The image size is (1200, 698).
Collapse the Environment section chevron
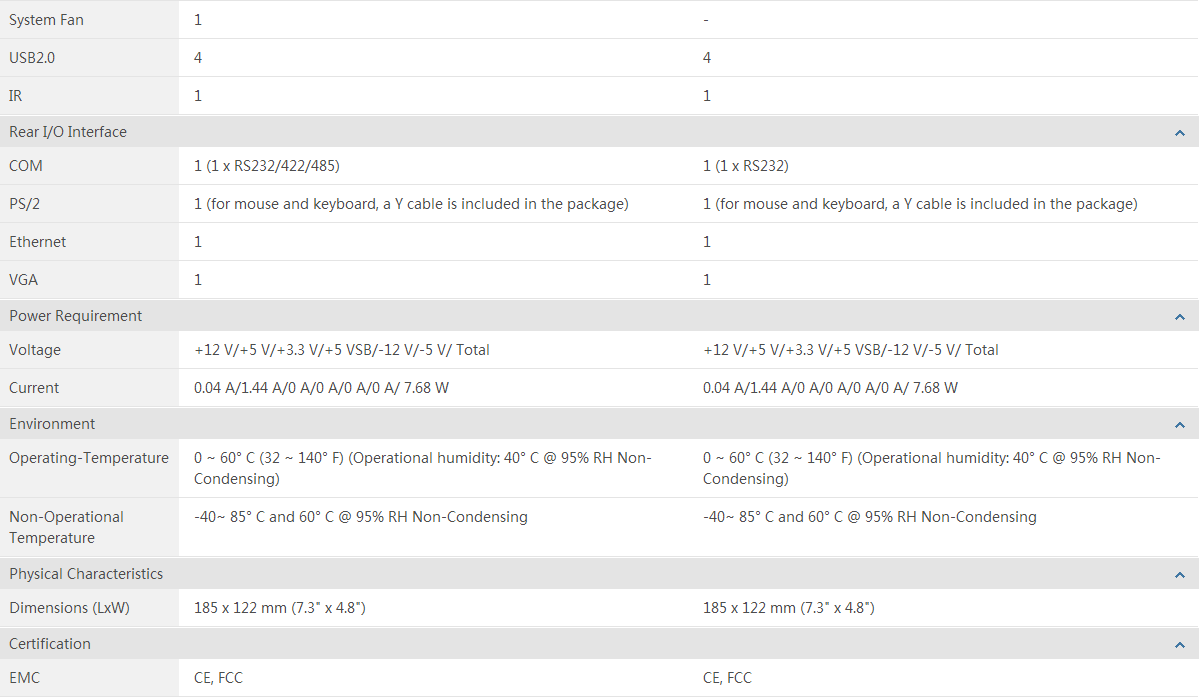(1179, 425)
